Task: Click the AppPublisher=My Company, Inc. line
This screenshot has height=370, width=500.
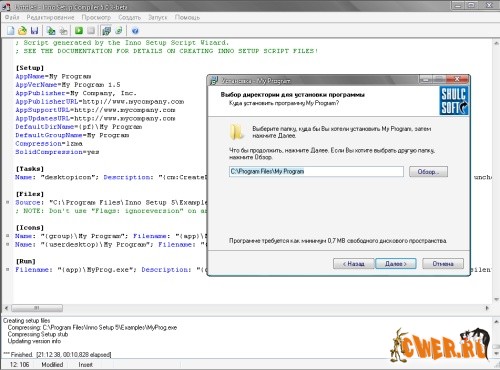Action: (x=76, y=93)
